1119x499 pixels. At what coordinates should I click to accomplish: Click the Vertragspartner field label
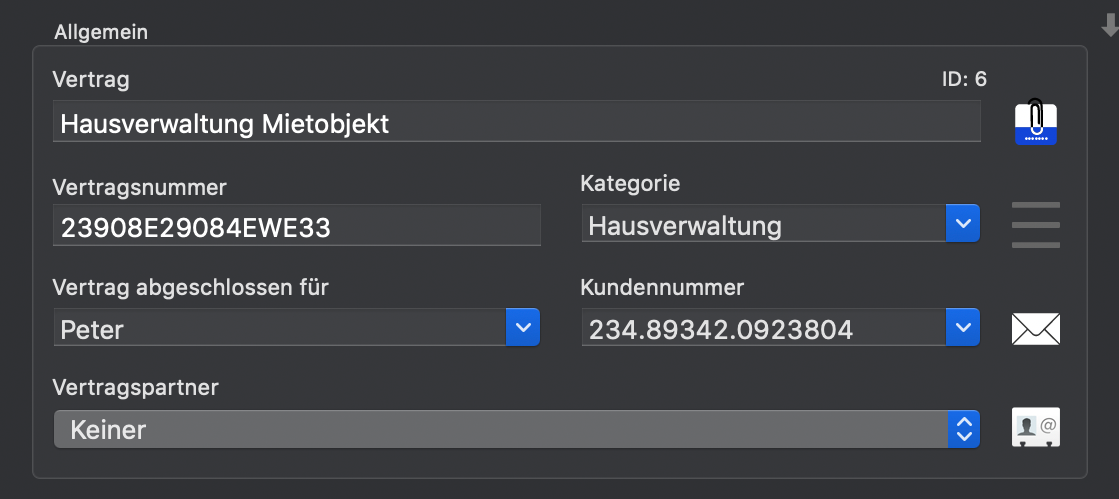(136, 388)
